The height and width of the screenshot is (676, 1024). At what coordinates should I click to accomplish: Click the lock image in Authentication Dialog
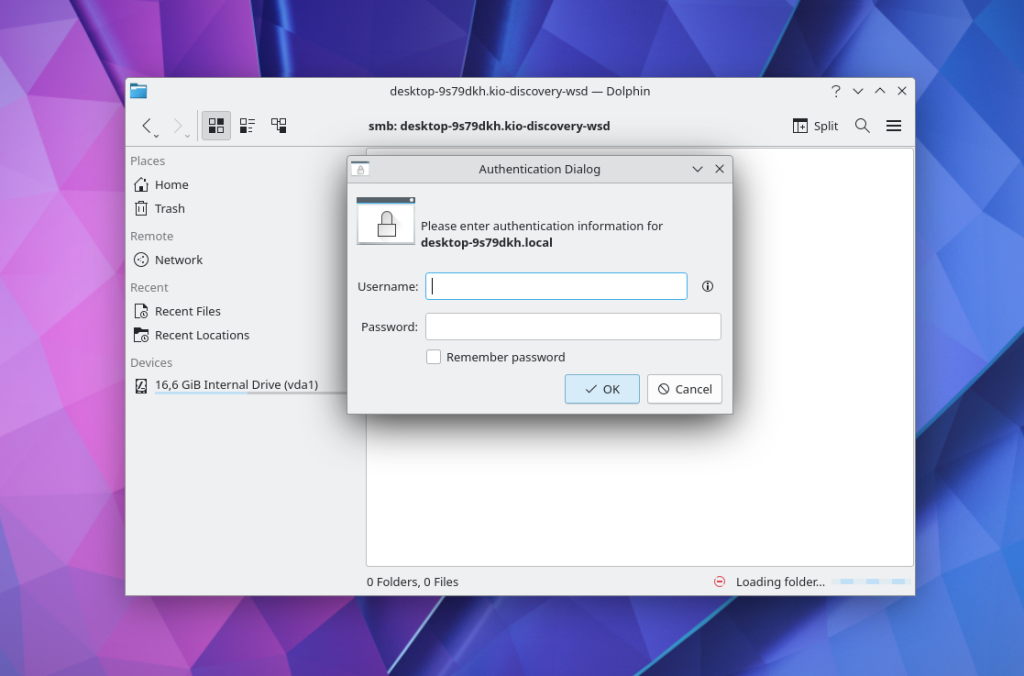tap(386, 221)
